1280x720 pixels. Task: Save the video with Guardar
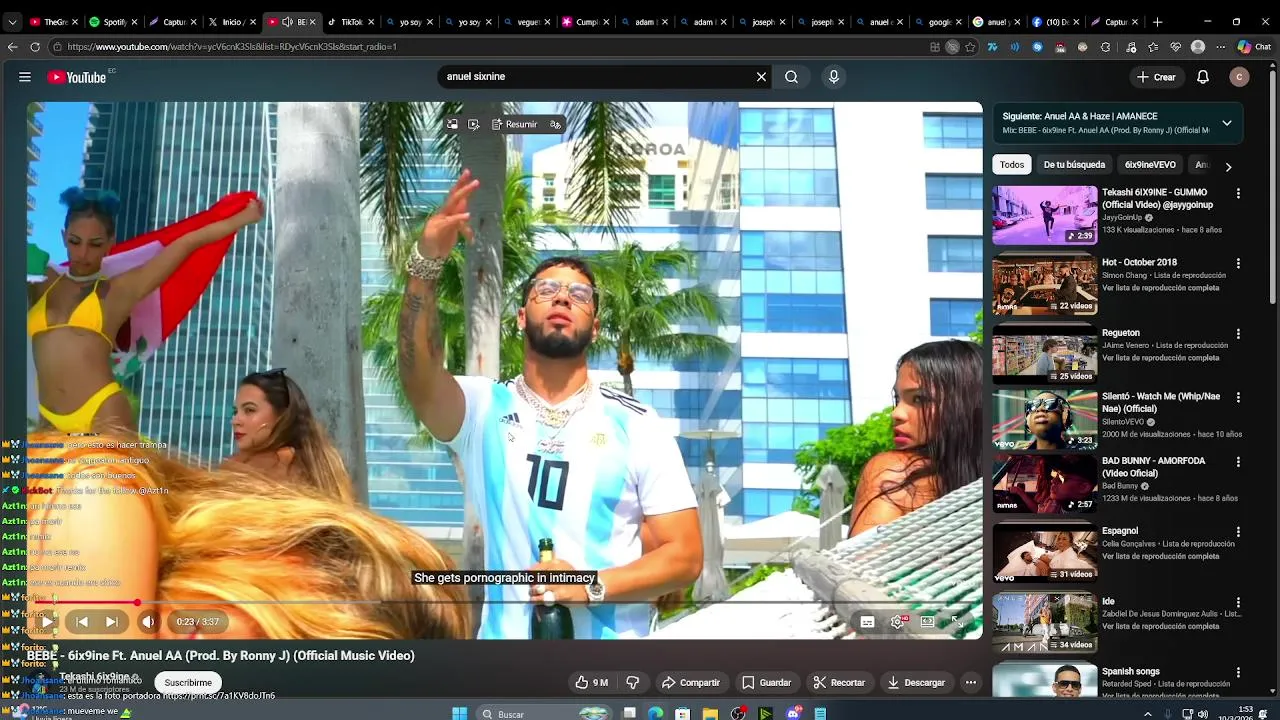pos(766,683)
